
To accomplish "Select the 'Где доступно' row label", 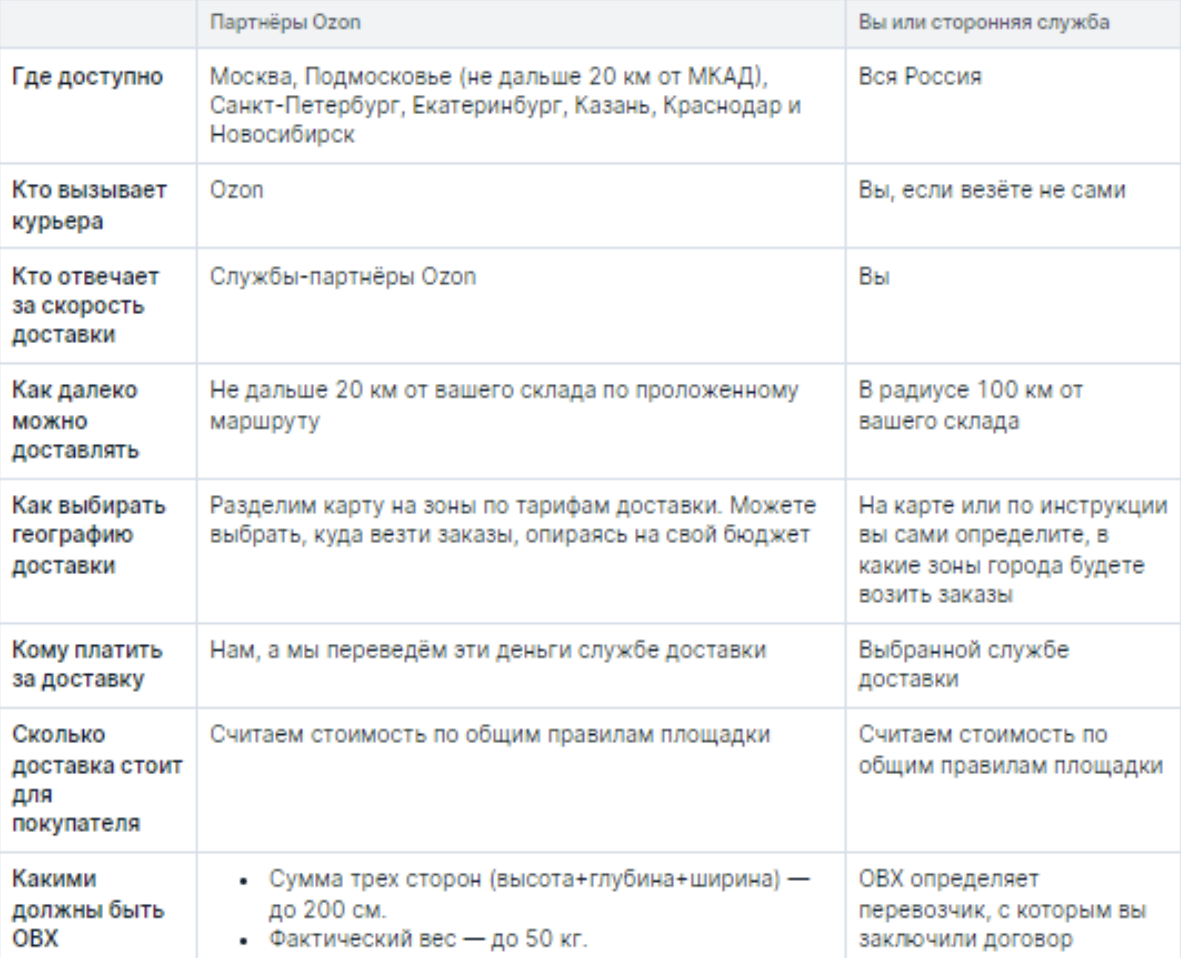I will tap(87, 77).
